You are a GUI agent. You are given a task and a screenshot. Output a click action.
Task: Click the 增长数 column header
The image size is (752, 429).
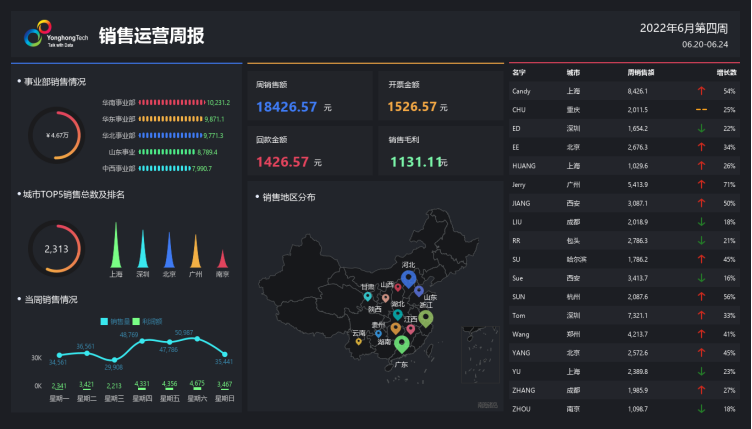[726, 73]
